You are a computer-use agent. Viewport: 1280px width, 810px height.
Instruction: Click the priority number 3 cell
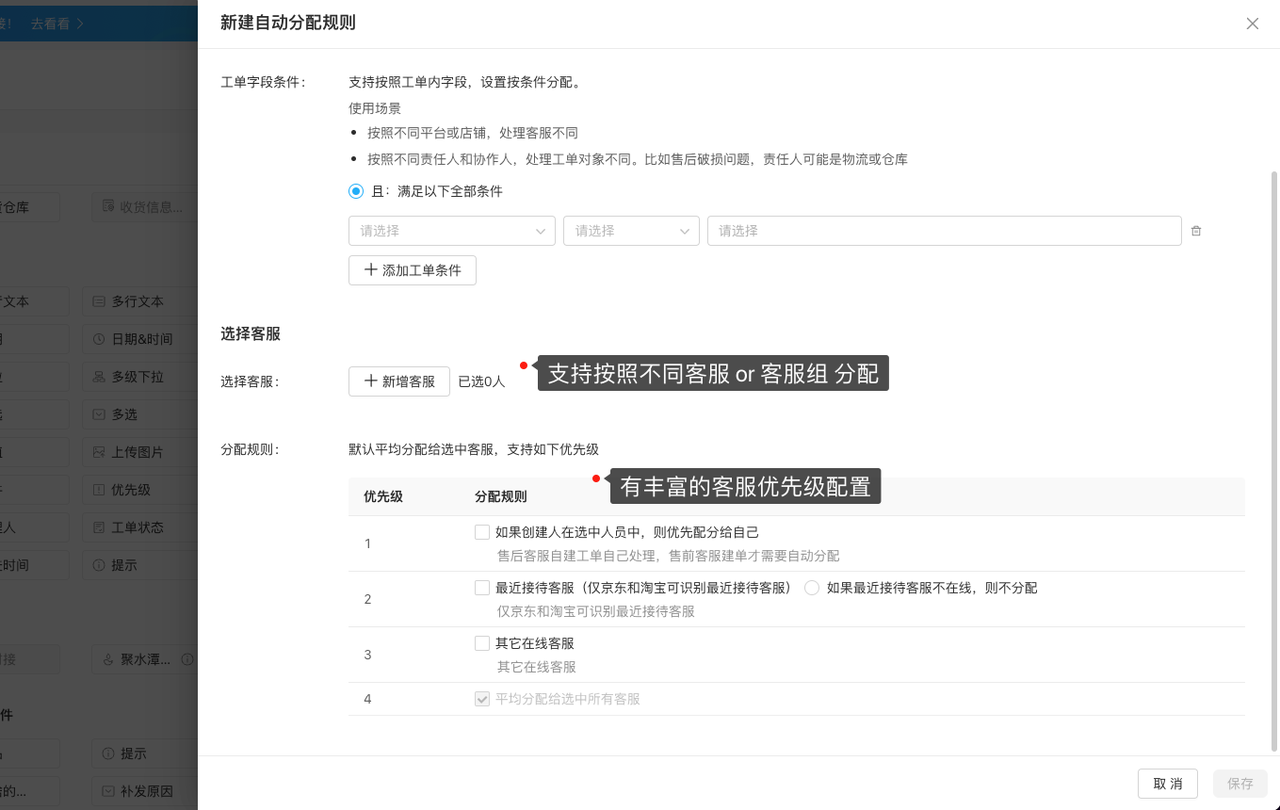(x=368, y=655)
